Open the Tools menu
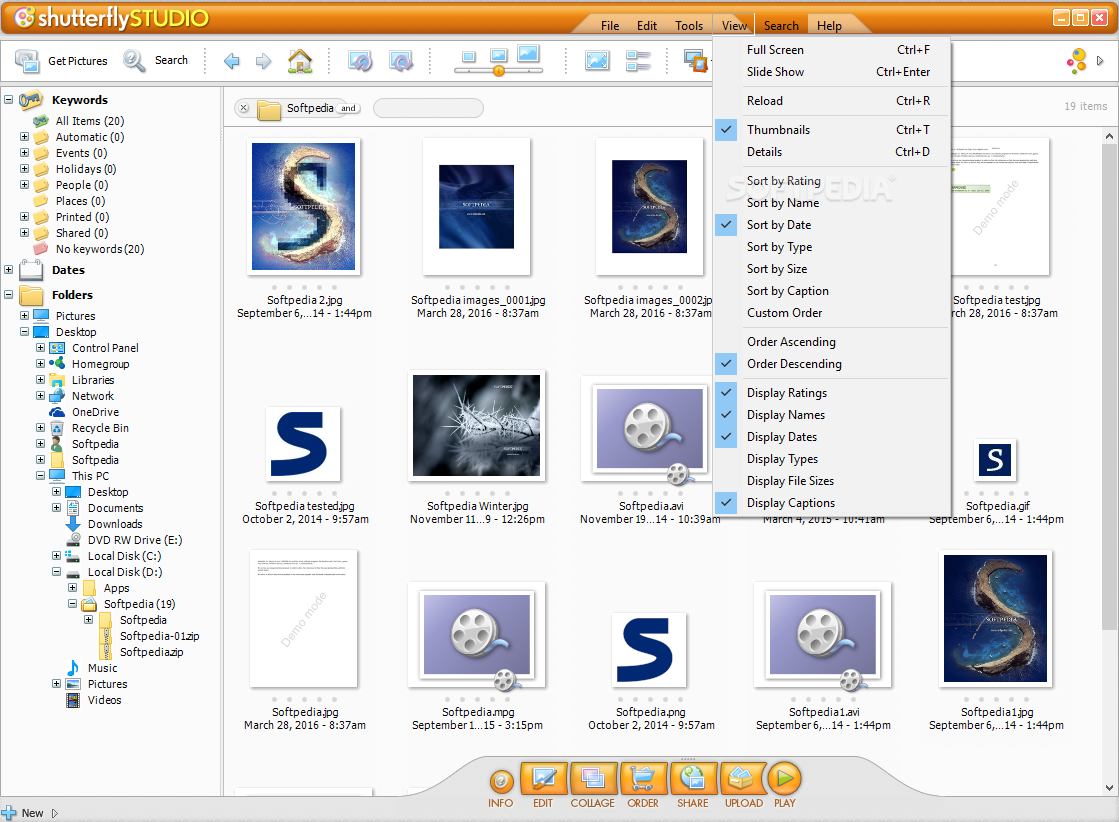The height and width of the screenshot is (822, 1119). click(x=689, y=26)
